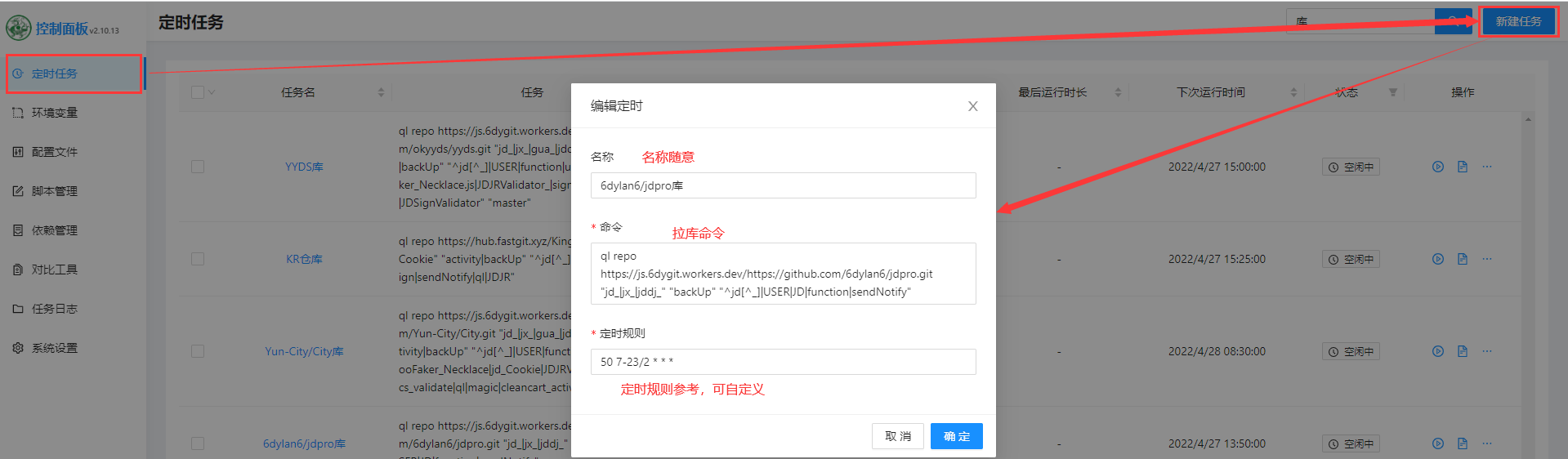
Task: Open the more actions menu for the YYDS库 row
Action: [x=1486, y=167]
